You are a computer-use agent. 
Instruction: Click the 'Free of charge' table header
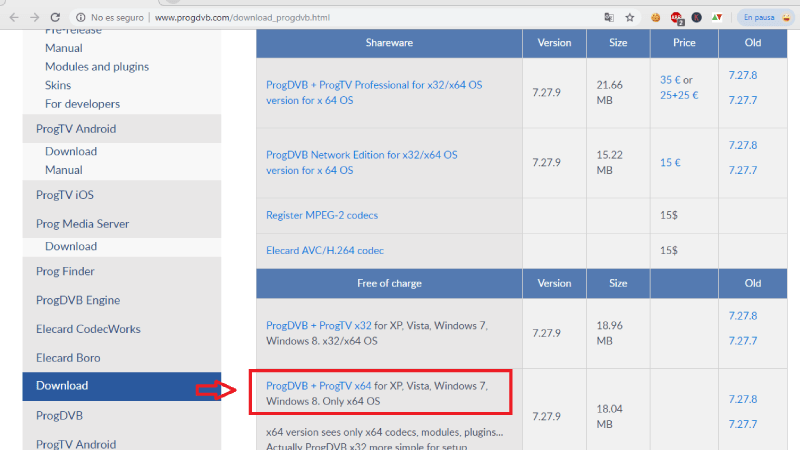tap(389, 283)
